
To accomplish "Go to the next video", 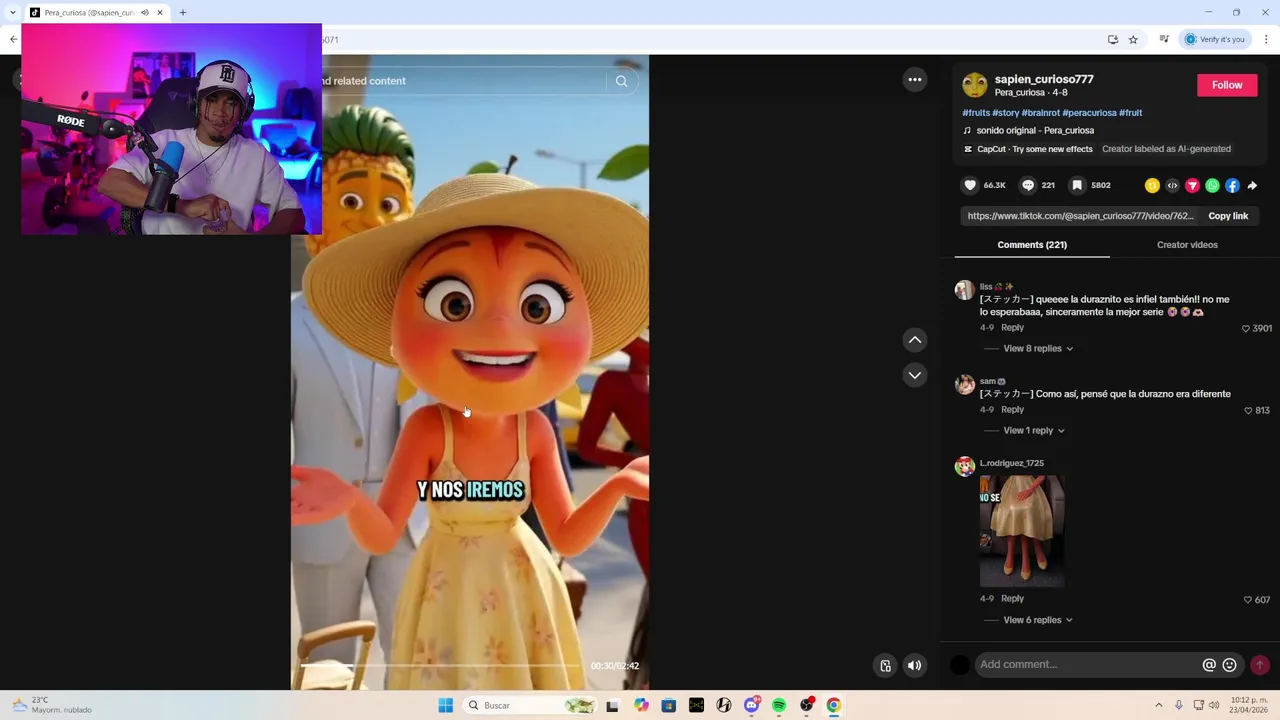I will 915,375.
